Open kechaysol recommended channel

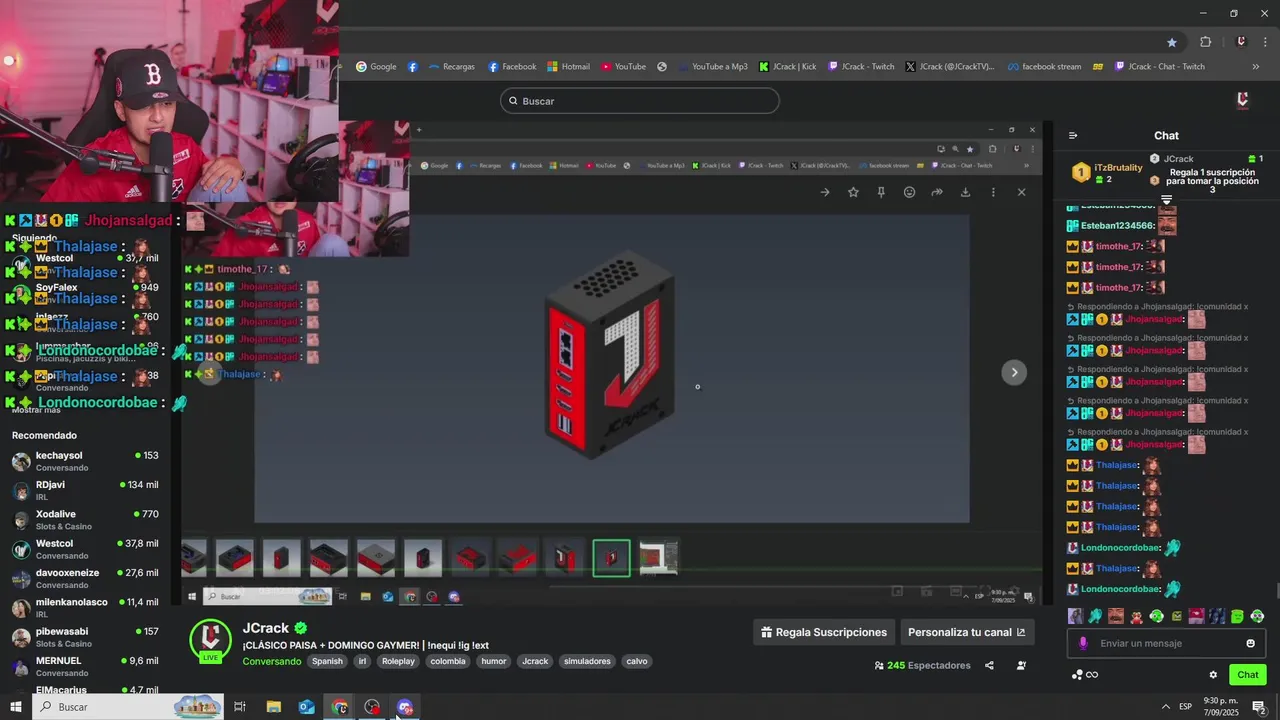click(x=86, y=461)
